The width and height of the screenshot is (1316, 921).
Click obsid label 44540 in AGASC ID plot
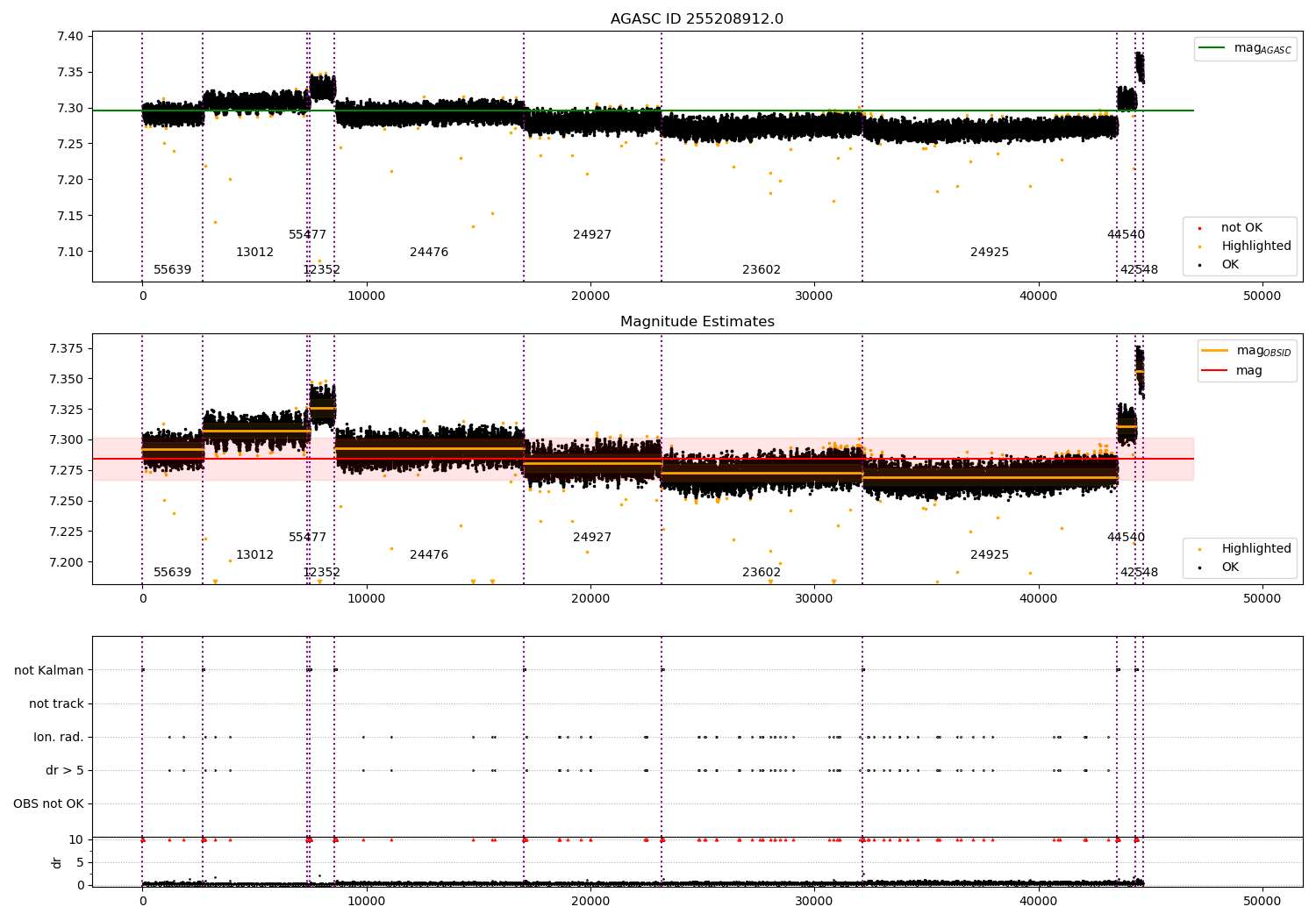tap(1126, 235)
